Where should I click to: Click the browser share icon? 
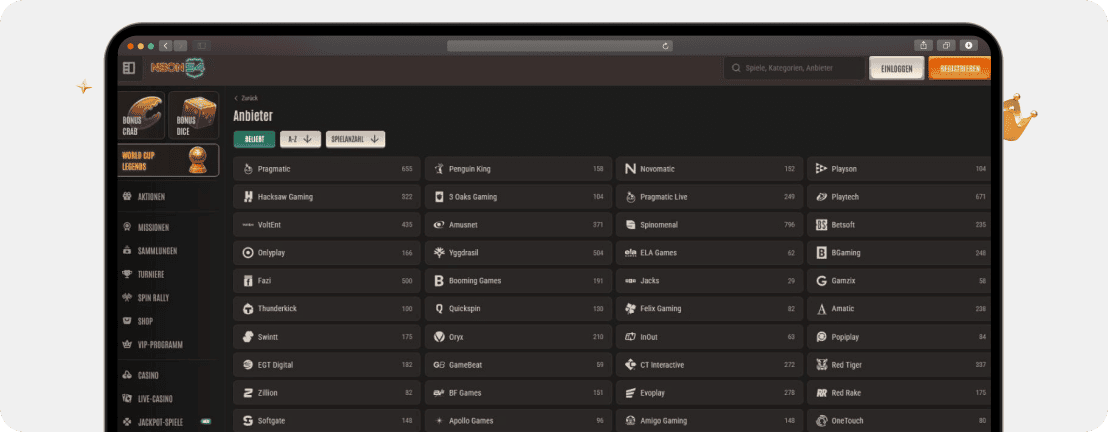click(924, 45)
